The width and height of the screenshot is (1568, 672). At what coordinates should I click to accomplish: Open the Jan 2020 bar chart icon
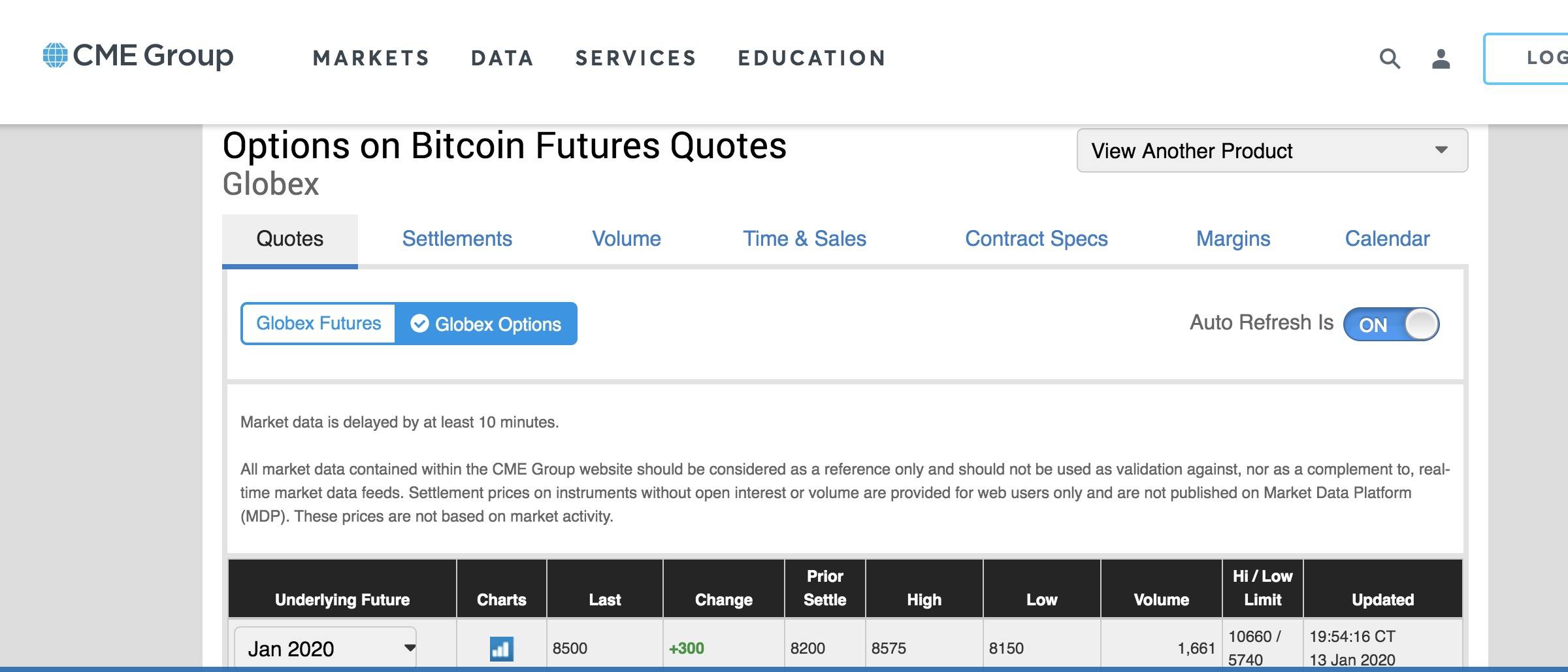501,648
